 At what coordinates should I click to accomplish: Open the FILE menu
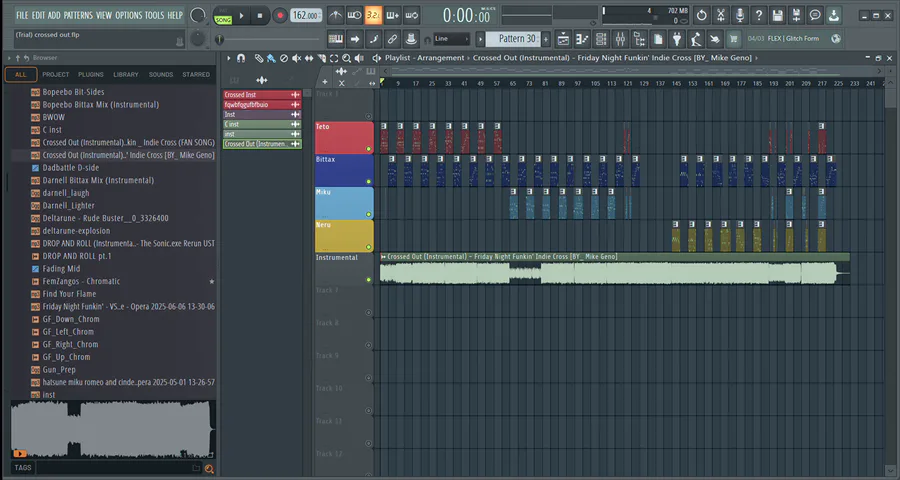tap(22, 16)
